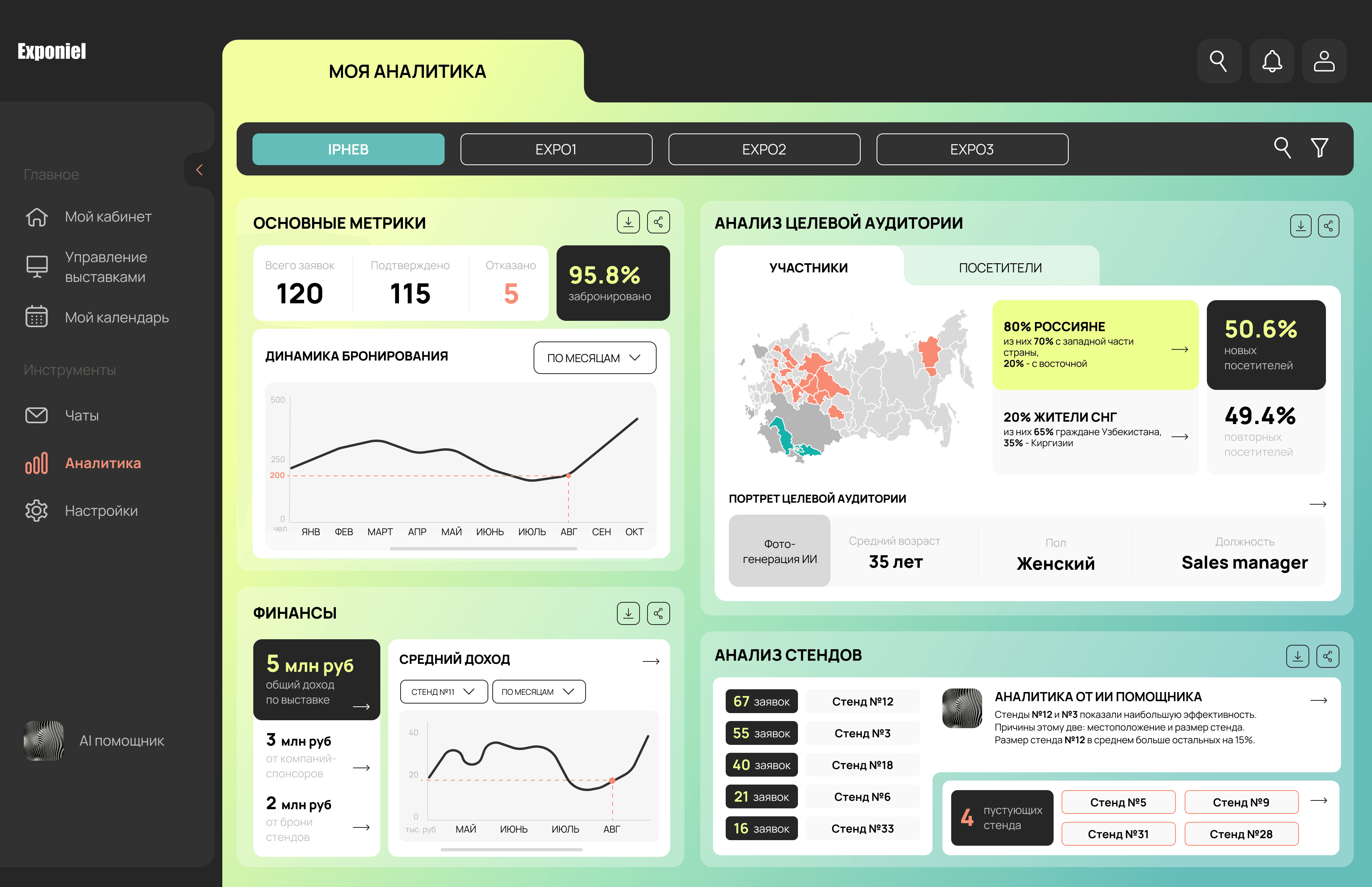Open Мой календарь in the sidebar

click(x=116, y=317)
